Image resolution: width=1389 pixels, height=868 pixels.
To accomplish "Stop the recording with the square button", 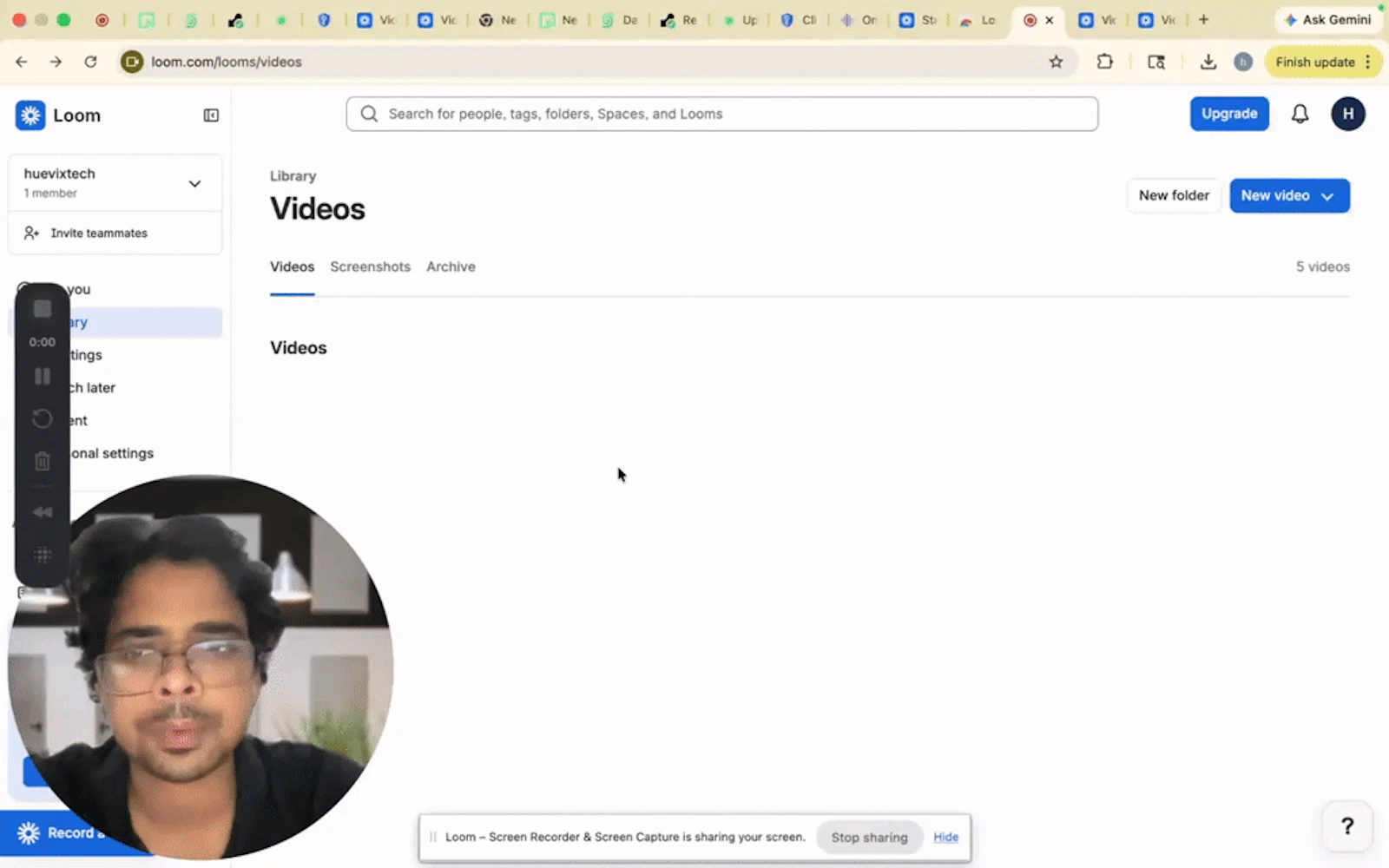I will [x=42, y=309].
